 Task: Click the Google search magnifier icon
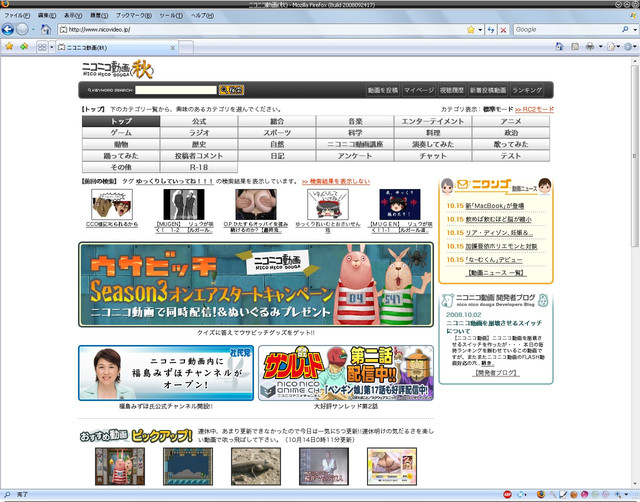click(x=625, y=29)
